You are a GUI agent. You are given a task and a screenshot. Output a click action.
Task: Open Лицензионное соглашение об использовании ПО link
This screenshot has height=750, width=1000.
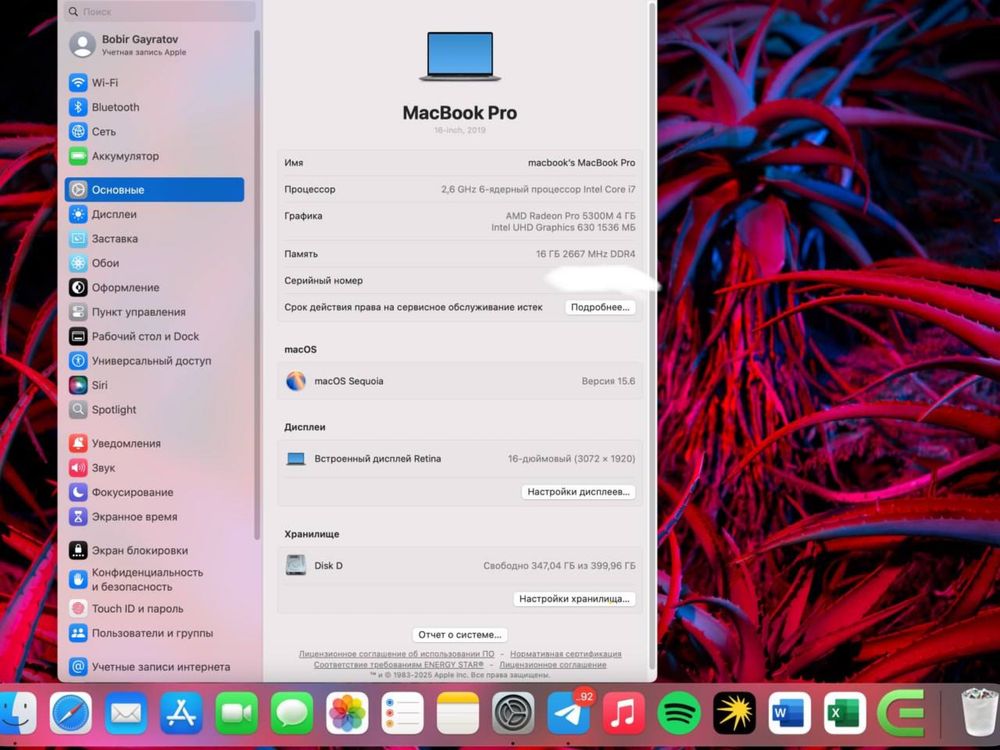click(x=397, y=654)
